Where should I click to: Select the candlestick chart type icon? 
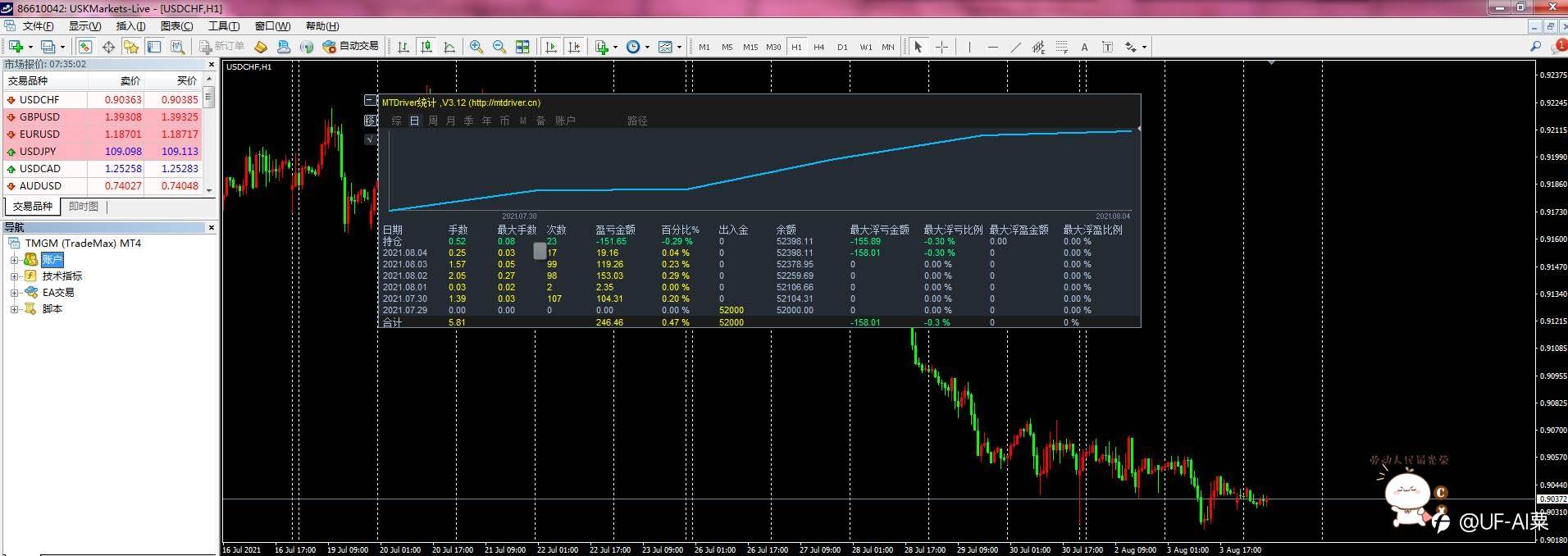pyautogui.click(x=426, y=47)
